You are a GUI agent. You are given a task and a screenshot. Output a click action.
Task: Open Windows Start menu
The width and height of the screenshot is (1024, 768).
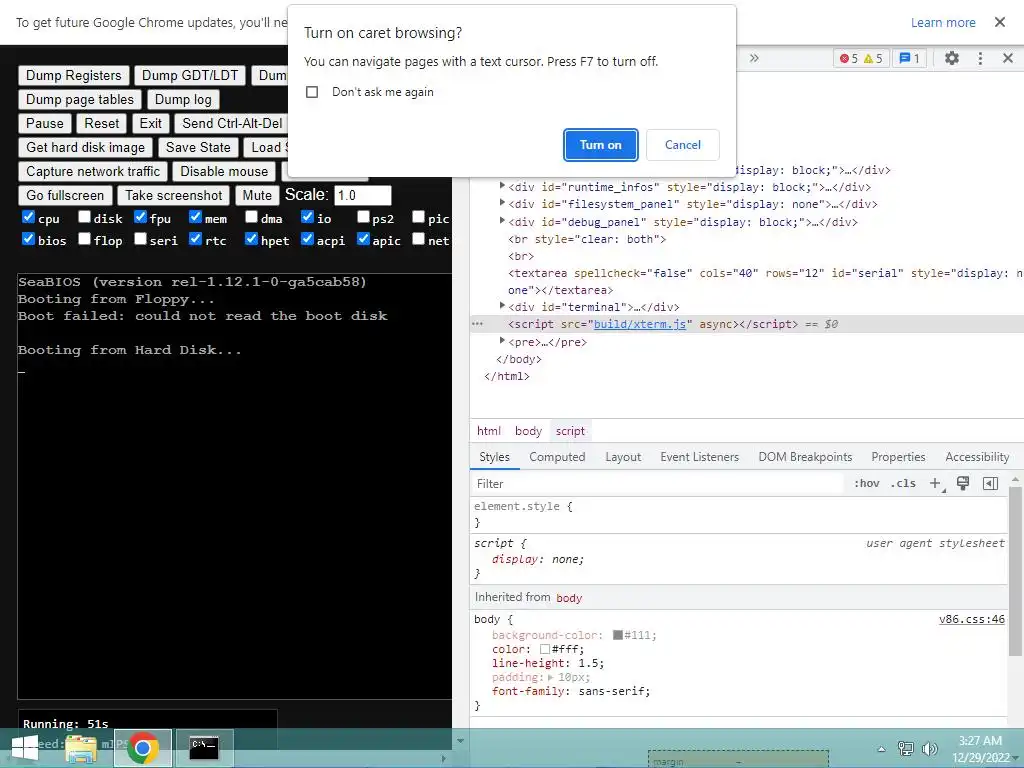point(24,748)
